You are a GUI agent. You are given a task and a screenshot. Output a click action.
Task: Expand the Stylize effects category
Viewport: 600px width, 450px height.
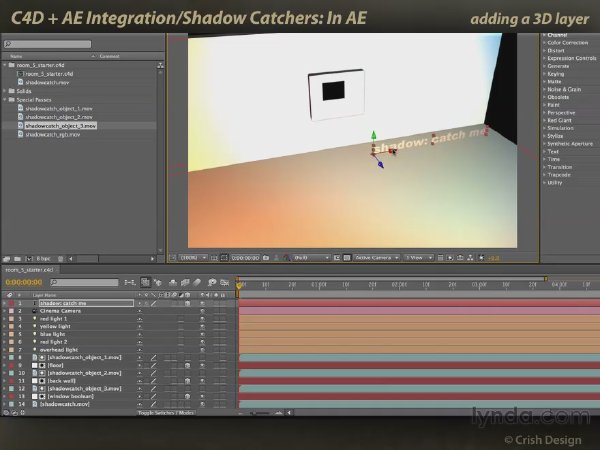point(544,136)
